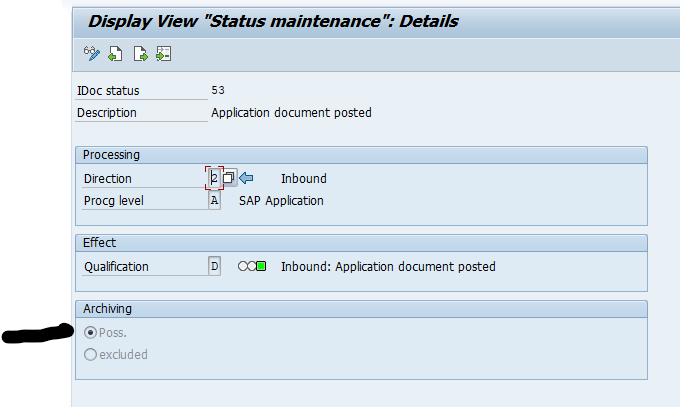Click the Direction input field

pos(214,178)
